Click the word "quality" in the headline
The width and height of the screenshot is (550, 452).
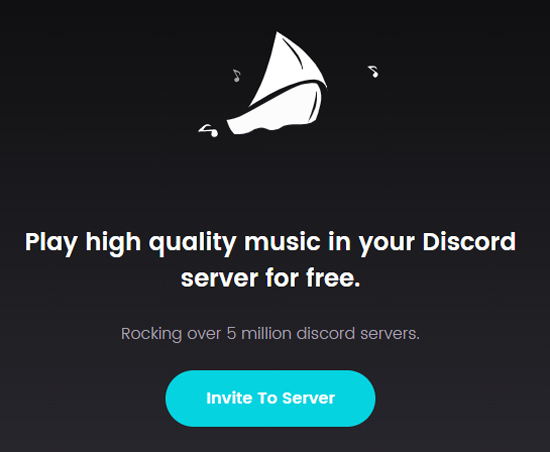point(192,243)
